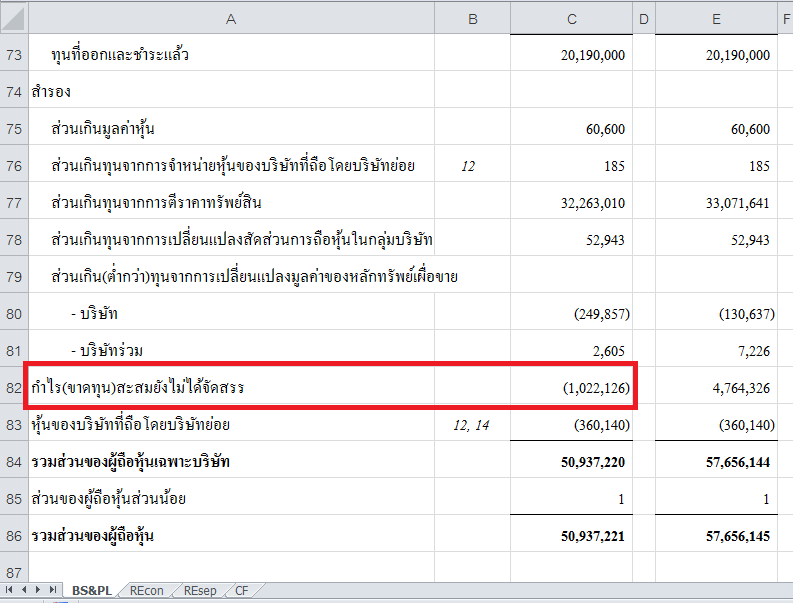Jump to last sheet using navigation arrow
Screen dimensions: 793x603
point(53,590)
